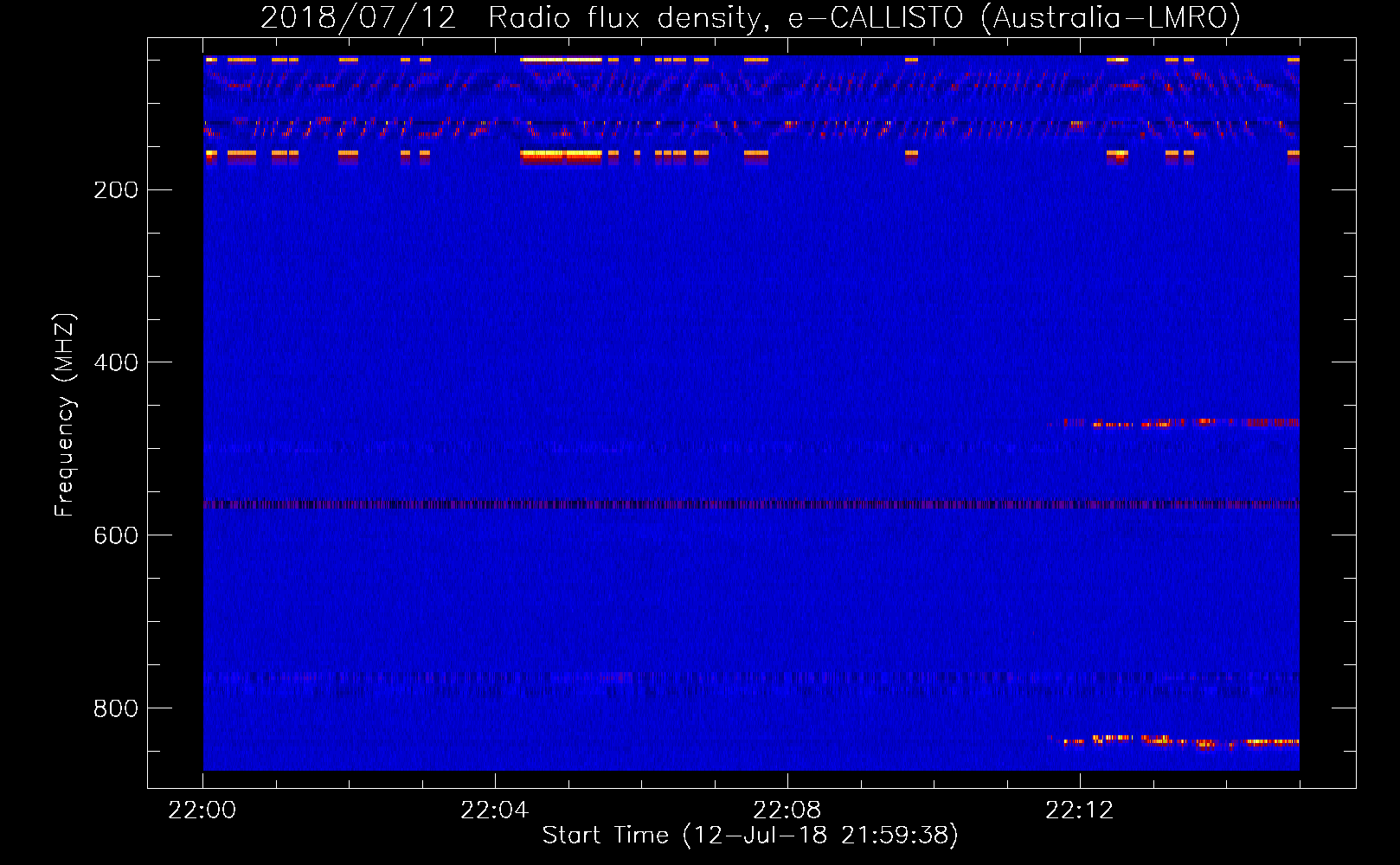Click the Frequency (MHZ) axis label

click(x=65, y=414)
